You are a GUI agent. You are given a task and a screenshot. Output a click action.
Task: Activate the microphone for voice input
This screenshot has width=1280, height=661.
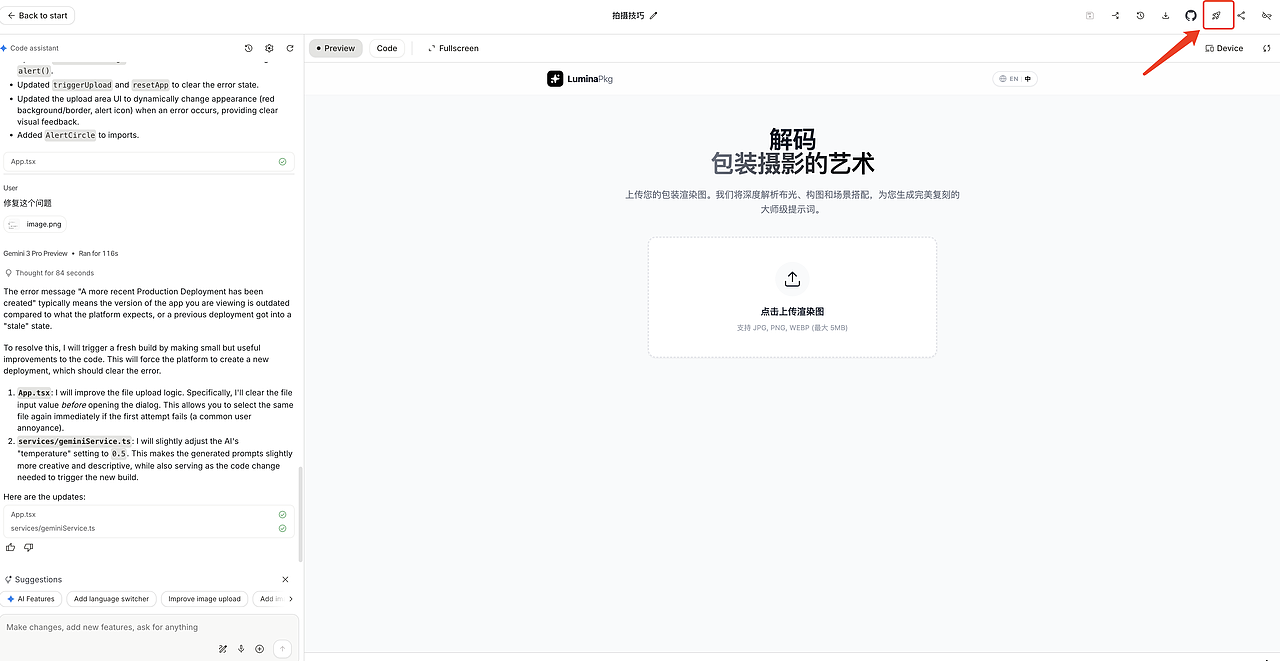click(x=240, y=648)
